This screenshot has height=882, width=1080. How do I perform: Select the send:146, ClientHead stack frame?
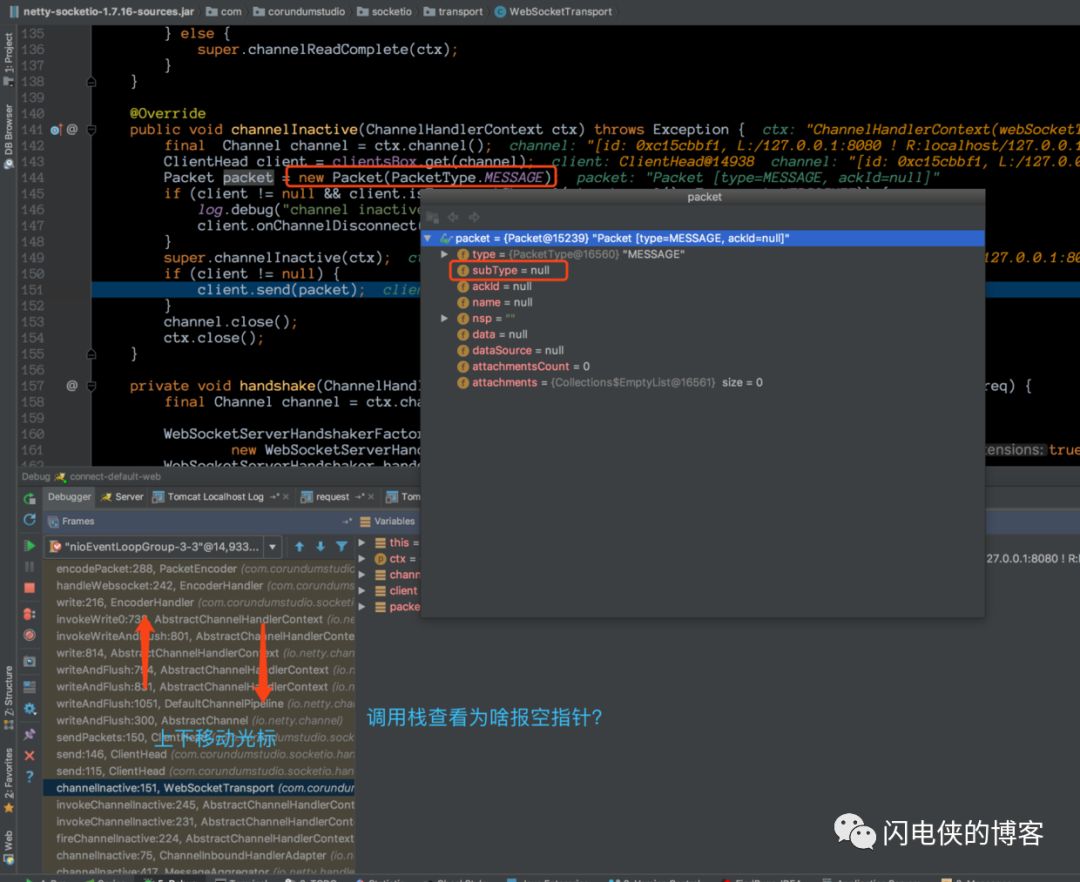(110, 755)
